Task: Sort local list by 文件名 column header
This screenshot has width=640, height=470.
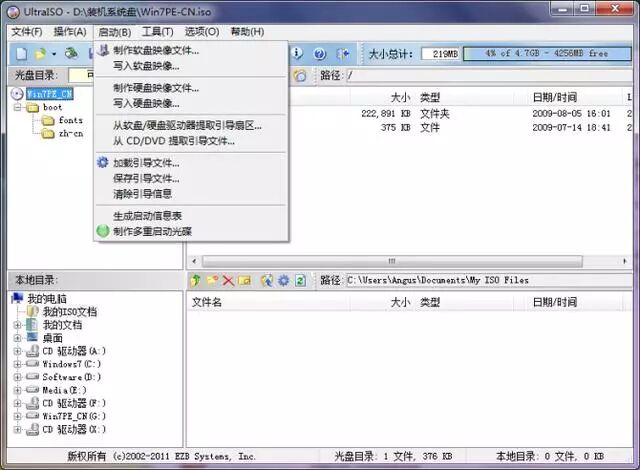Action: point(268,302)
